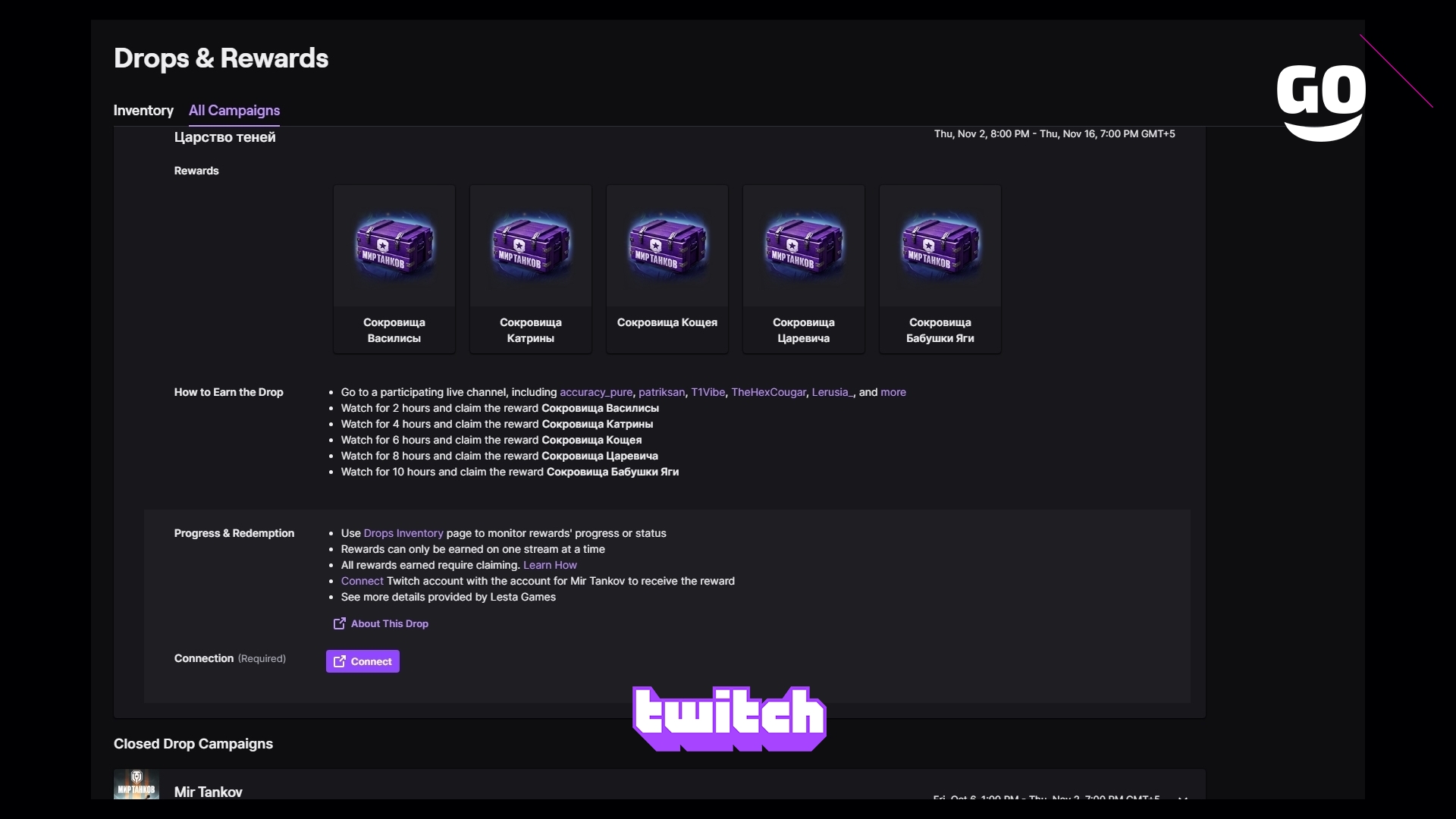Click the Mir Tankov campaign thumbnail icon
The image size is (1456, 819).
(x=136, y=785)
